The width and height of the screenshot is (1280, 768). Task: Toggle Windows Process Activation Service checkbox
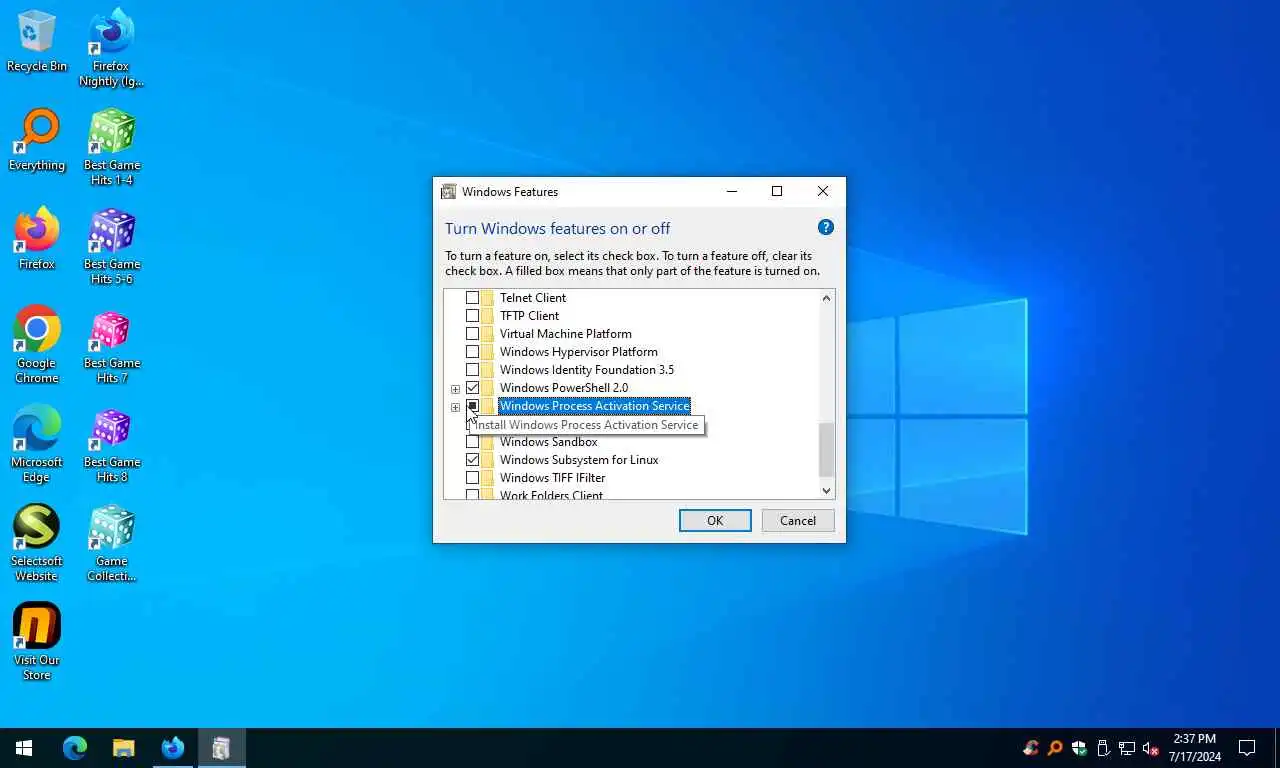(472, 406)
